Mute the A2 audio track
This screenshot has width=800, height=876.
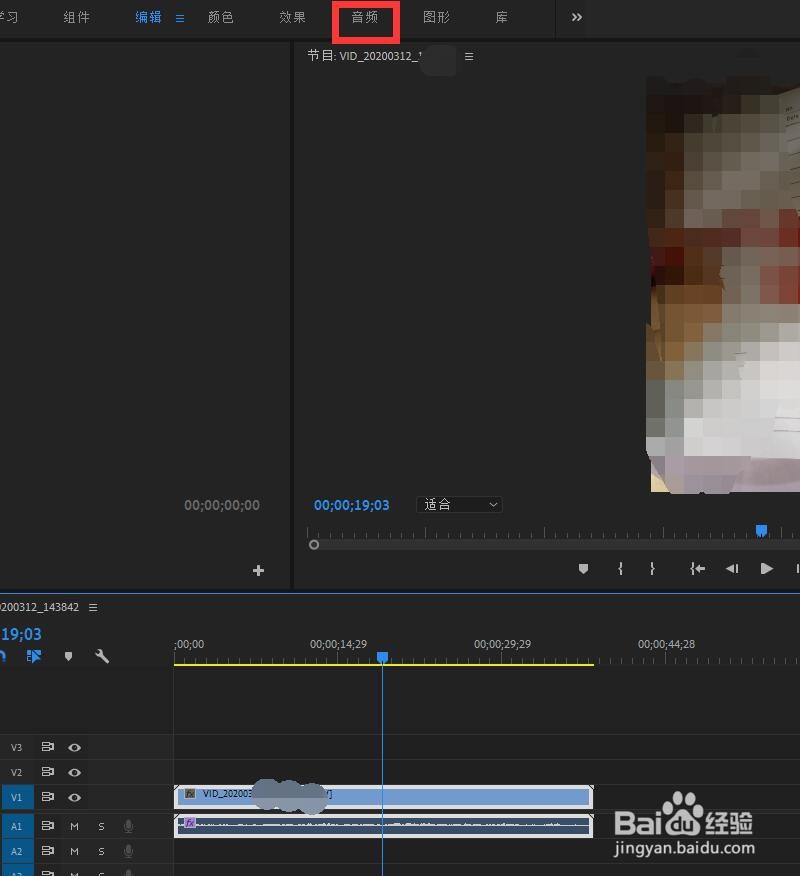pos(74,851)
